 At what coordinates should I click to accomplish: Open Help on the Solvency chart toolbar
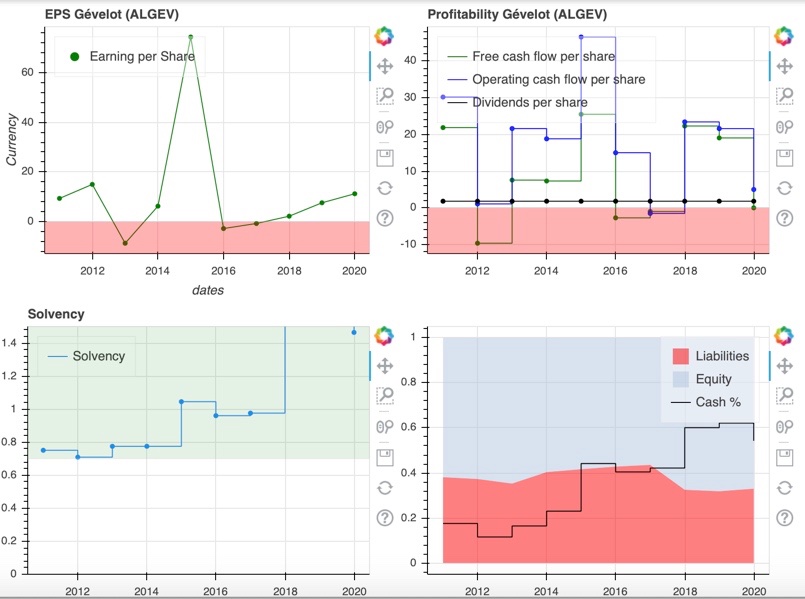[385, 517]
